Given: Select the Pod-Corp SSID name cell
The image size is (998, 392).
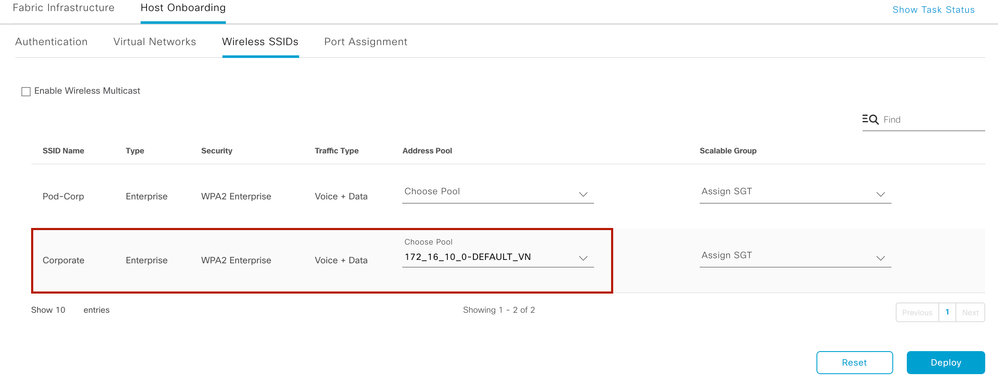Looking at the screenshot, I should pos(64,197).
